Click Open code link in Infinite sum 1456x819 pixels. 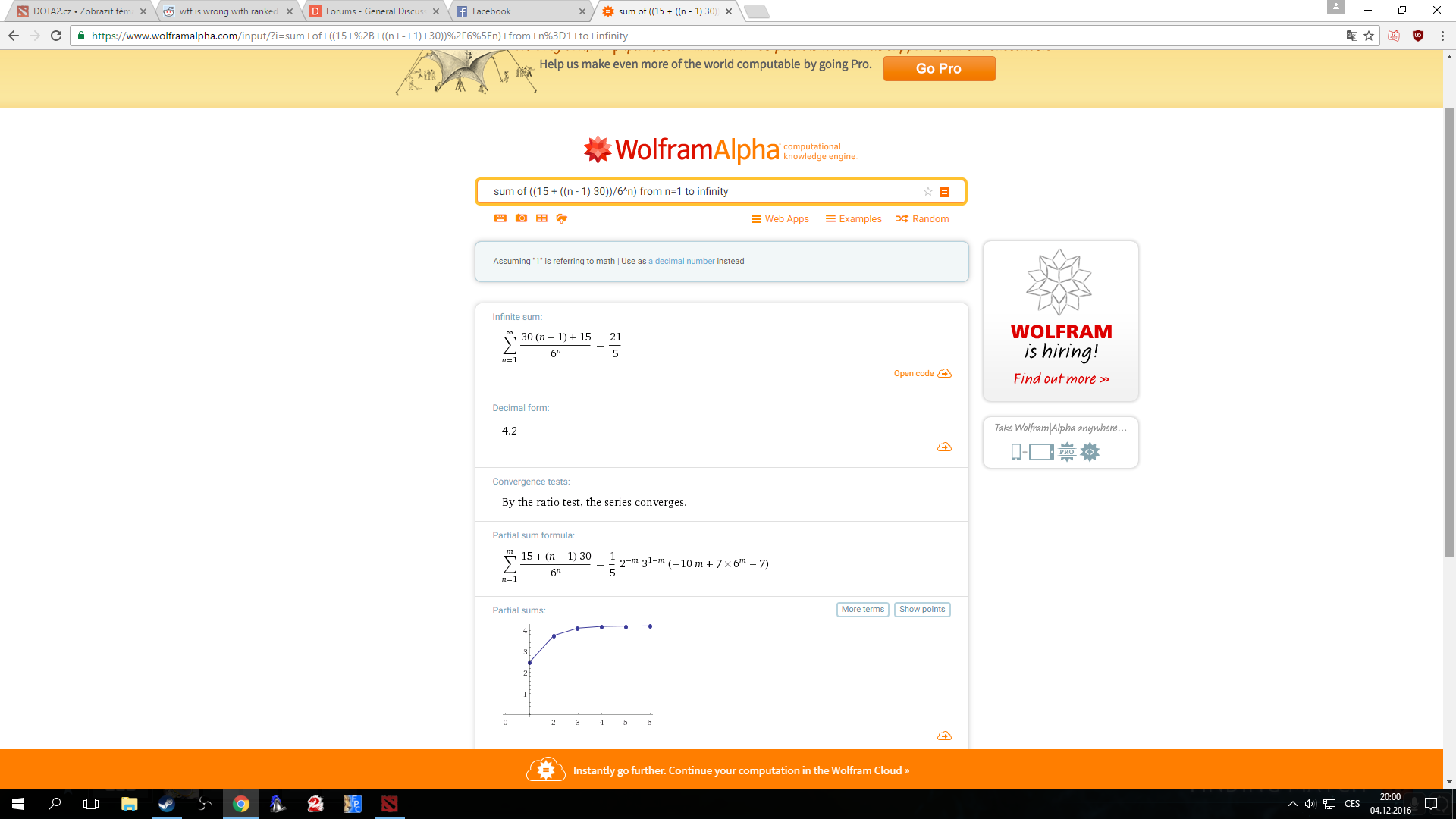(922, 373)
